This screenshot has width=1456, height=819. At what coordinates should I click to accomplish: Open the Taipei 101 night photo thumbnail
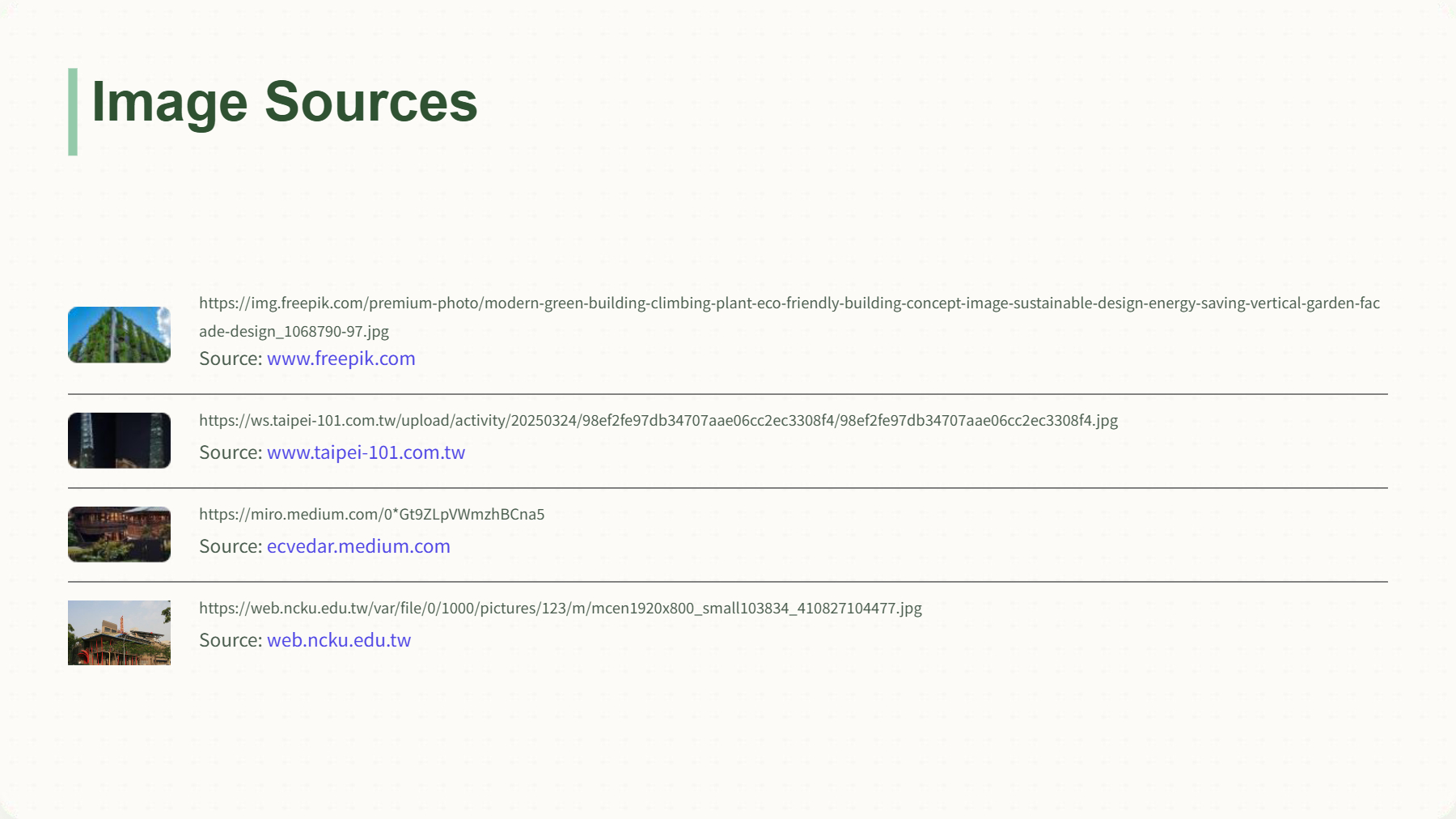tap(119, 440)
